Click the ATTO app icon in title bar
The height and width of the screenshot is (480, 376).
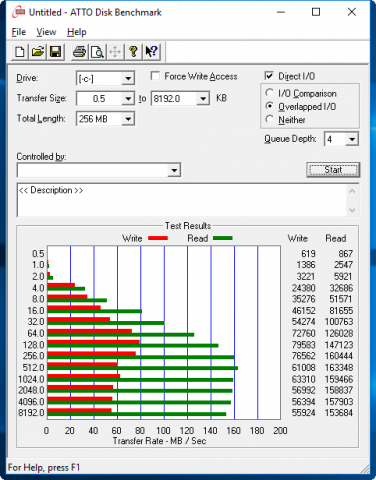tap(18, 12)
